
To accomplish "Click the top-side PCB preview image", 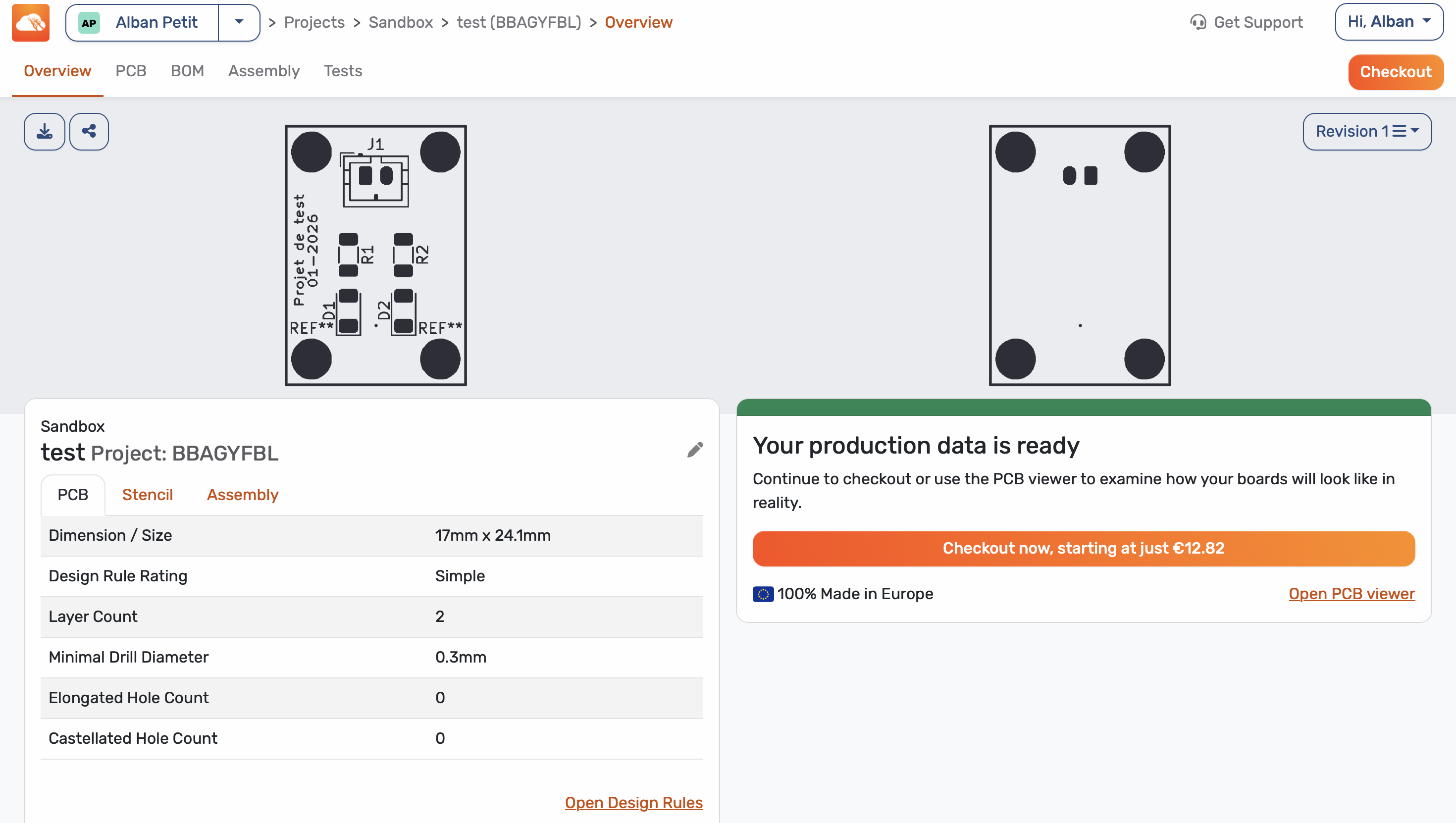I will (376, 256).
